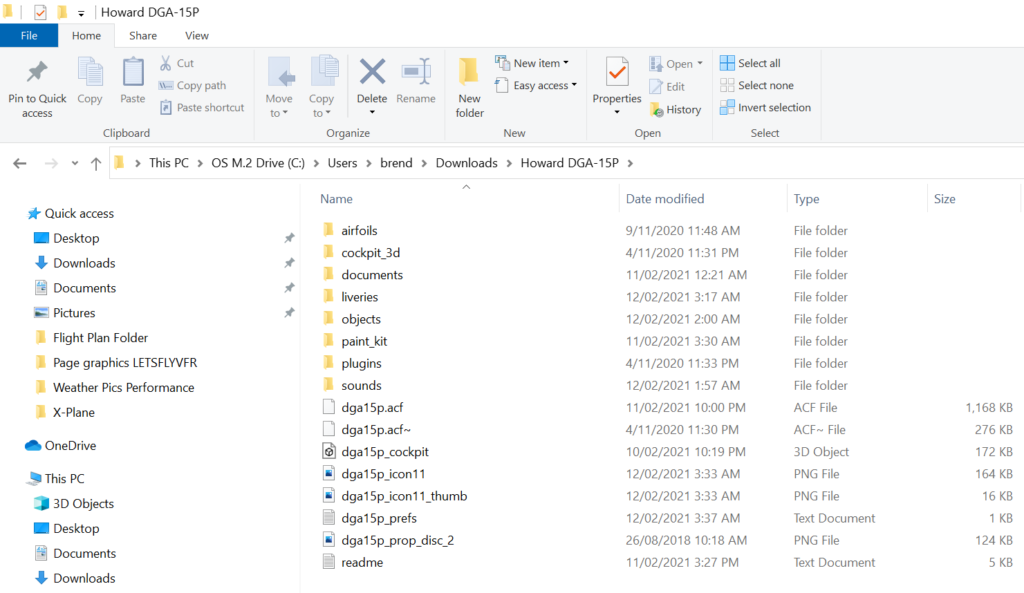Open Properties with checkmark icon

[616, 72]
